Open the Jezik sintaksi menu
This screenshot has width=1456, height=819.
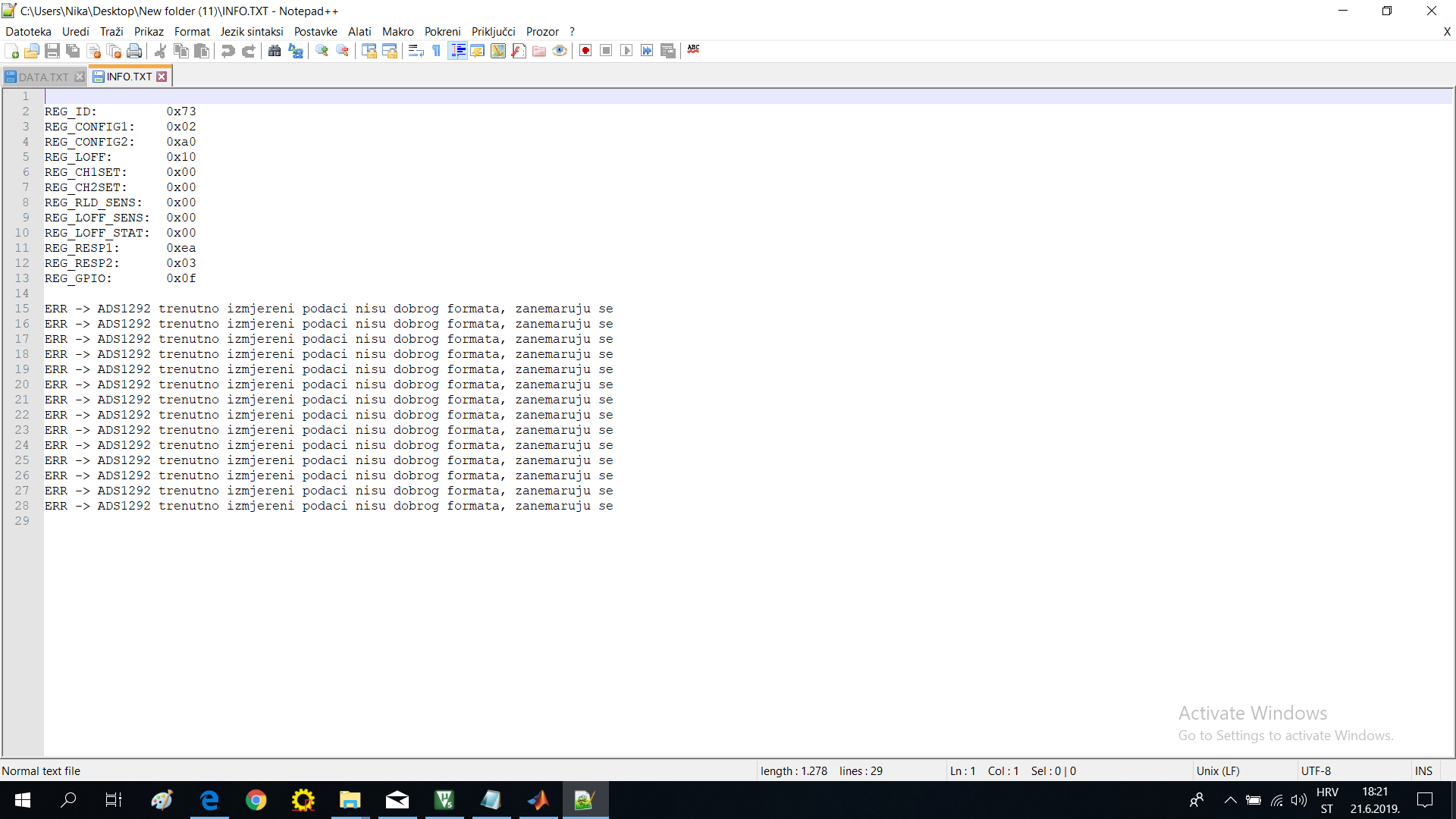click(252, 32)
